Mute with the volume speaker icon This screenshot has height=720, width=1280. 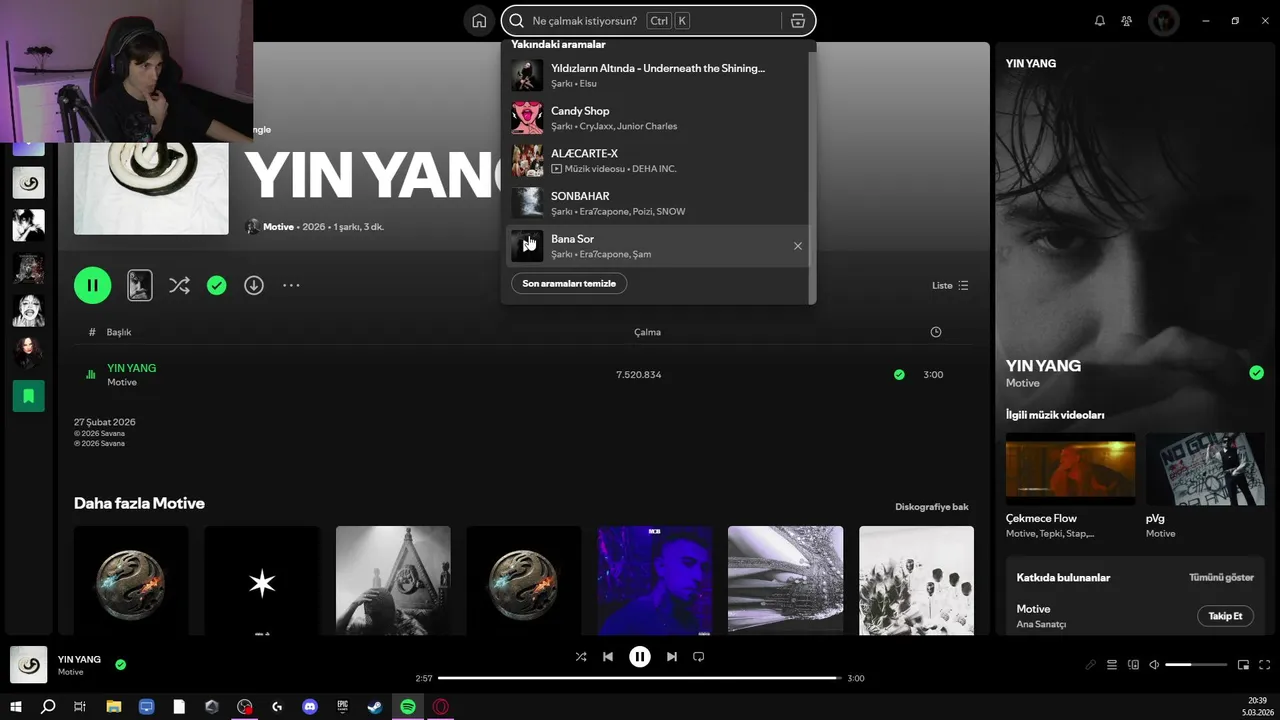[1154, 665]
